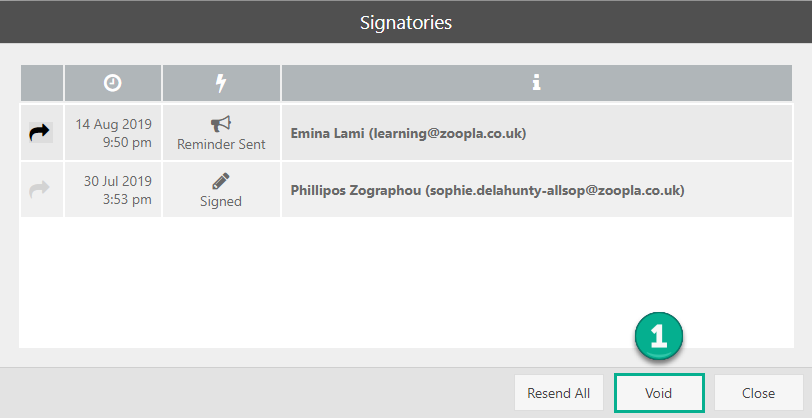Click the Signatories title bar
The image size is (812, 418).
(406, 22)
